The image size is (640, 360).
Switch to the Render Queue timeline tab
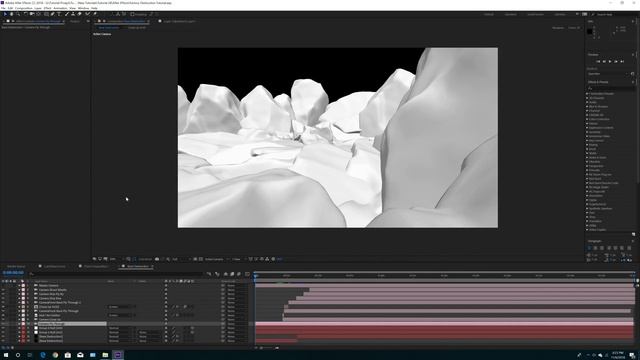16,267
